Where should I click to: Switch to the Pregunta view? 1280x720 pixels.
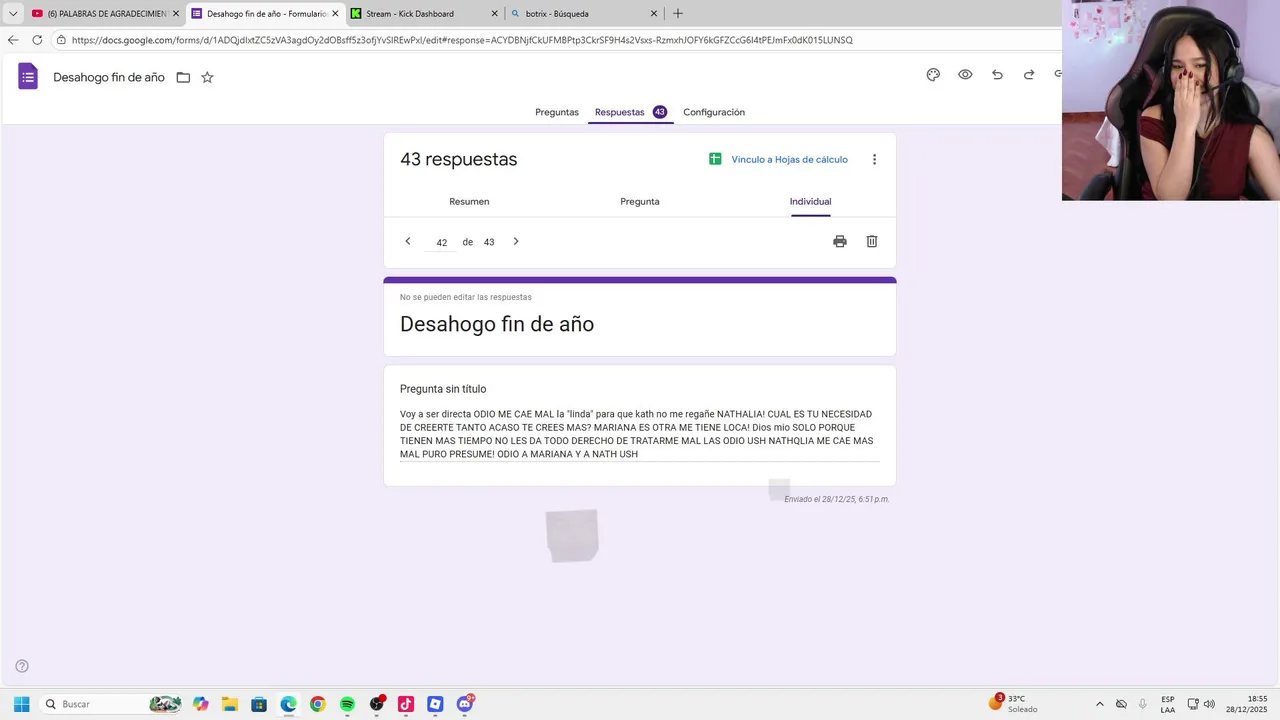[x=640, y=201]
